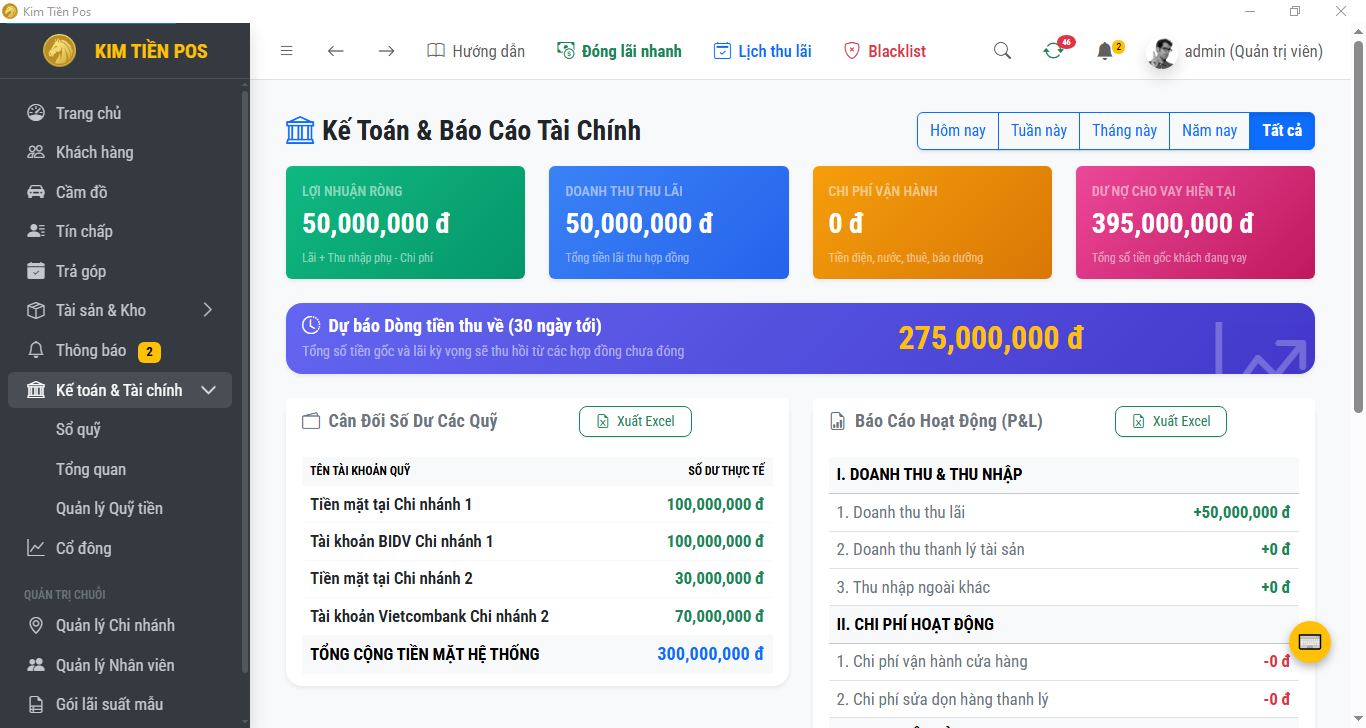Go forward with right arrow icon
This screenshot has height=728, width=1366.
(x=386, y=51)
